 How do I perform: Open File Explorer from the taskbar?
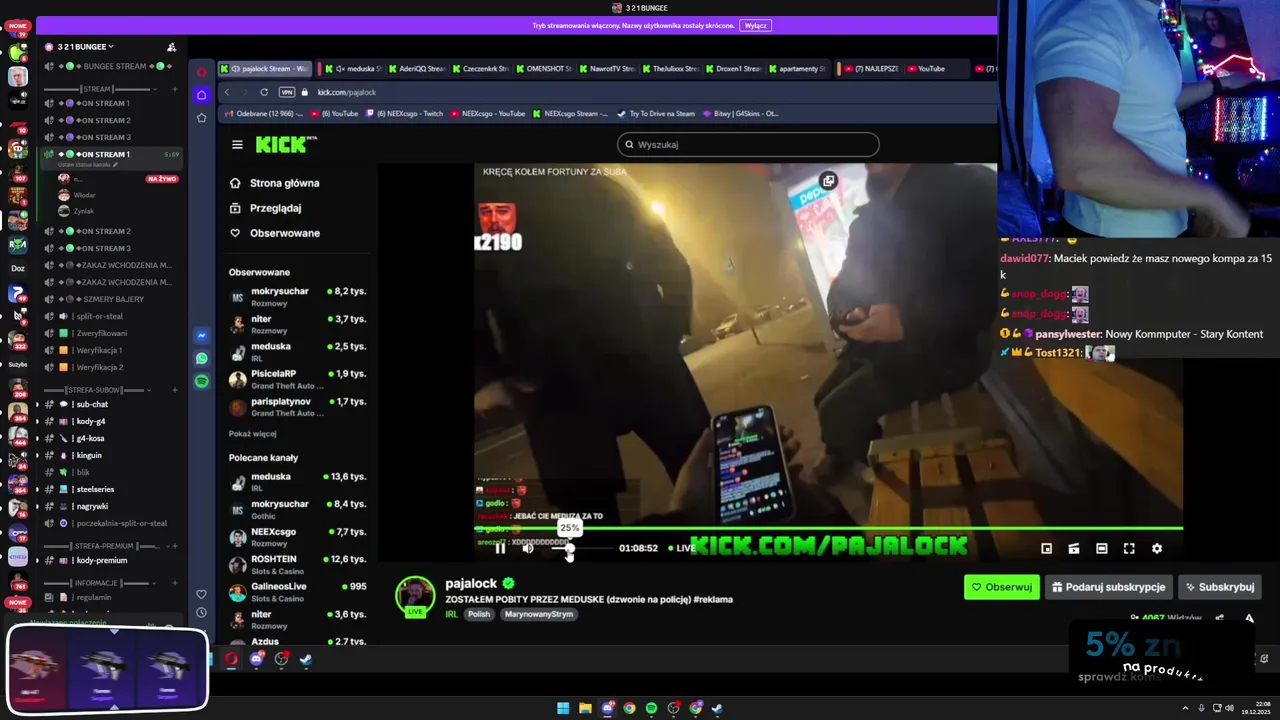coord(585,708)
